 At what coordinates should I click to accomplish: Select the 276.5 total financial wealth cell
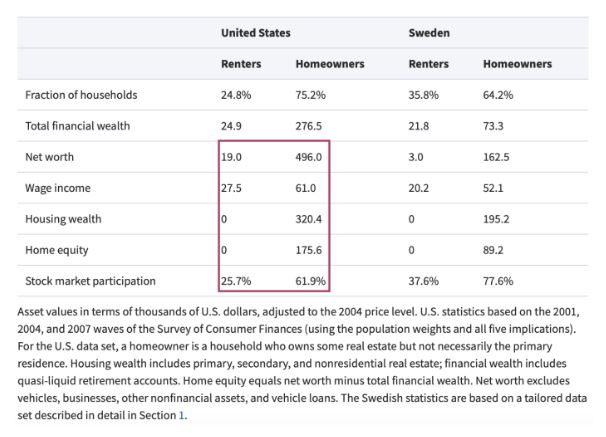coord(310,126)
